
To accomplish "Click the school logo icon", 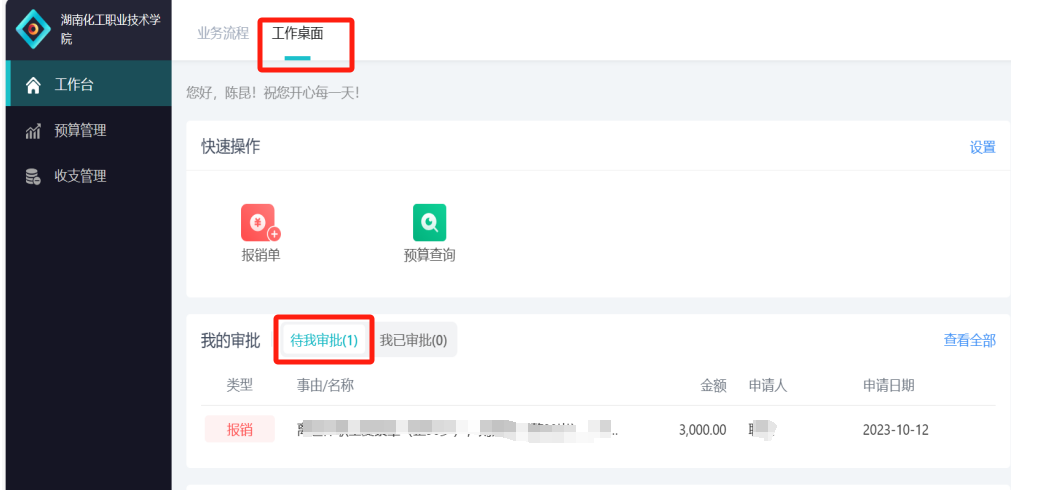I will (x=33, y=29).
